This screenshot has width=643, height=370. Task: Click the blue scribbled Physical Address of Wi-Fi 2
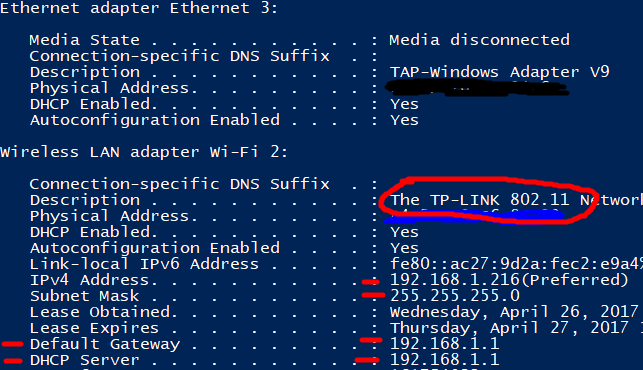474,217
